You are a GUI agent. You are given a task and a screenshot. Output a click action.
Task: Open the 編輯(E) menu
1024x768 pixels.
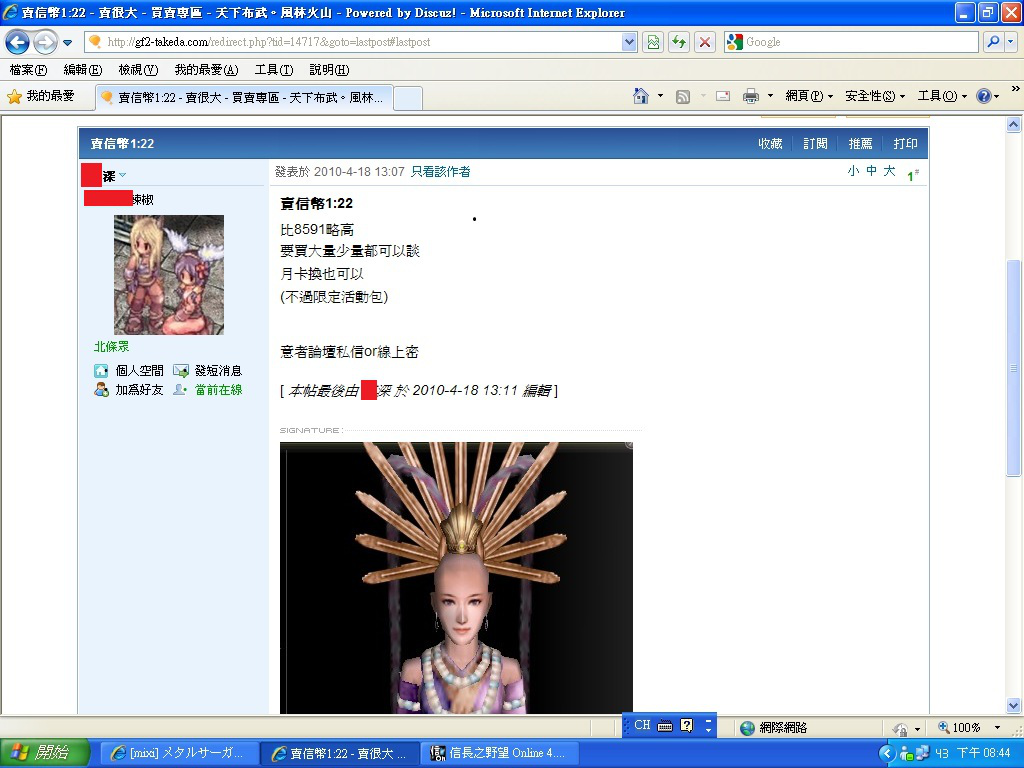point(82,70)
